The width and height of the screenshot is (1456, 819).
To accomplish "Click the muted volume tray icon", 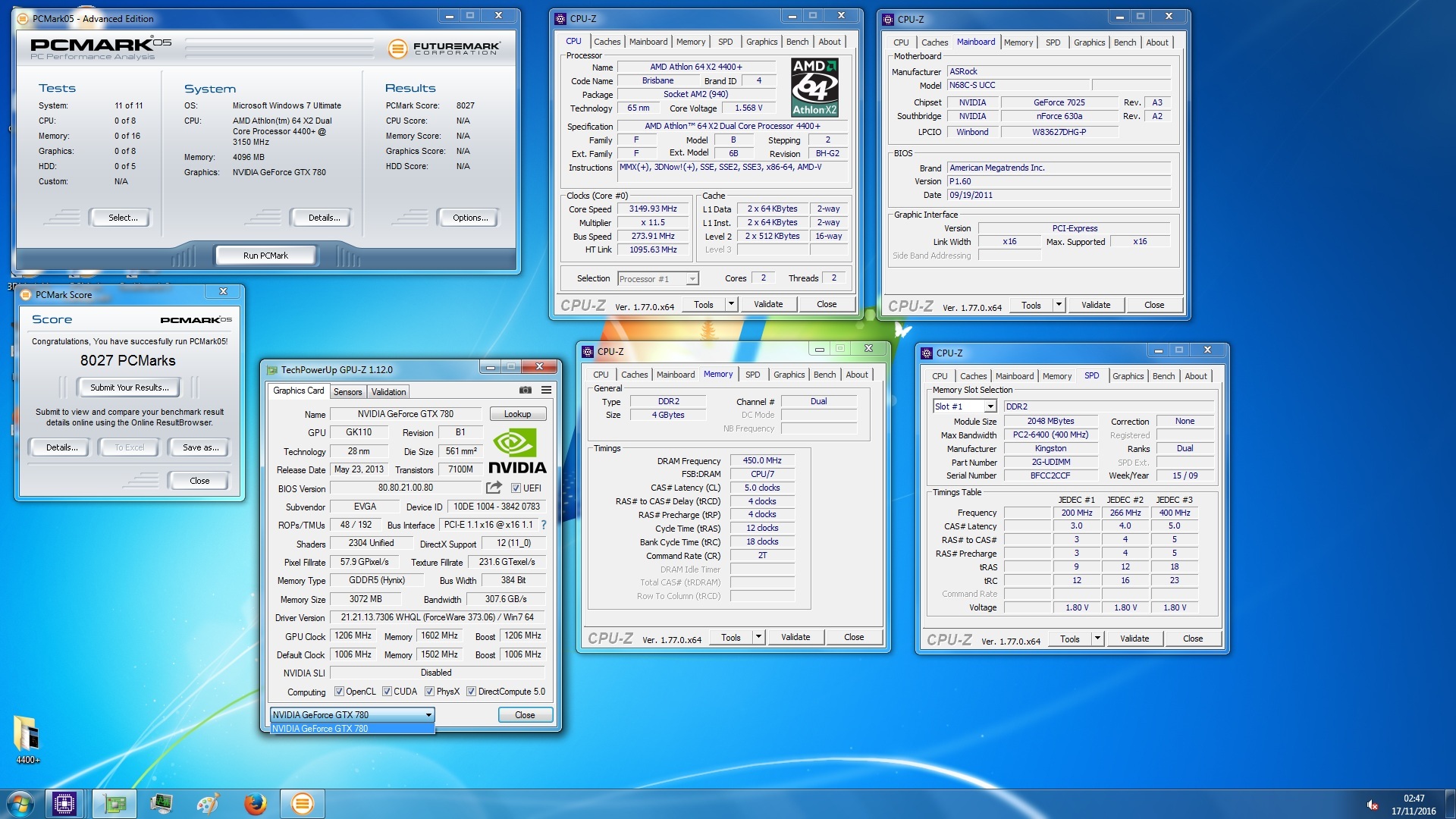I will pos(1372,805).
